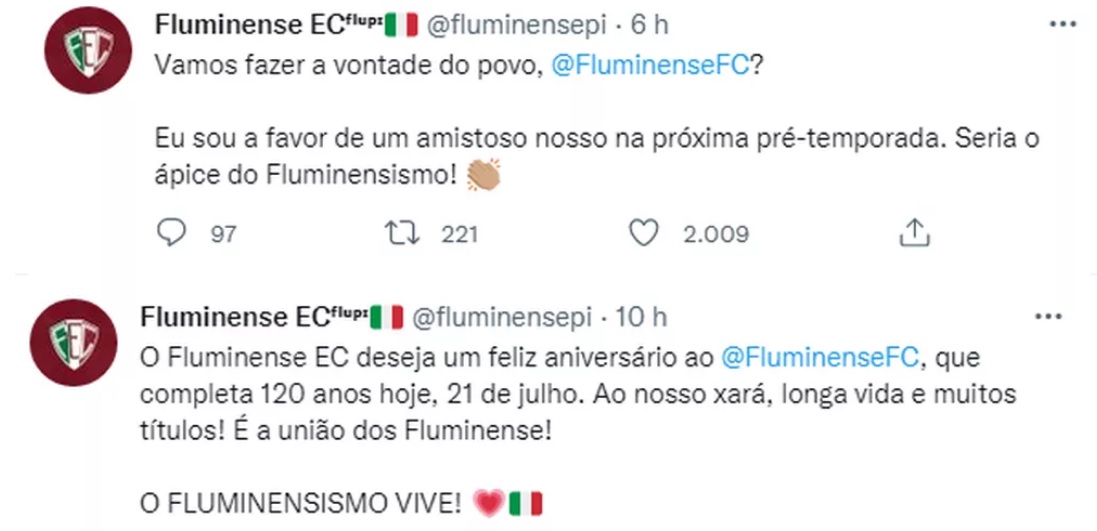Like the first tweet with heart icon

[x=644, y=233]
